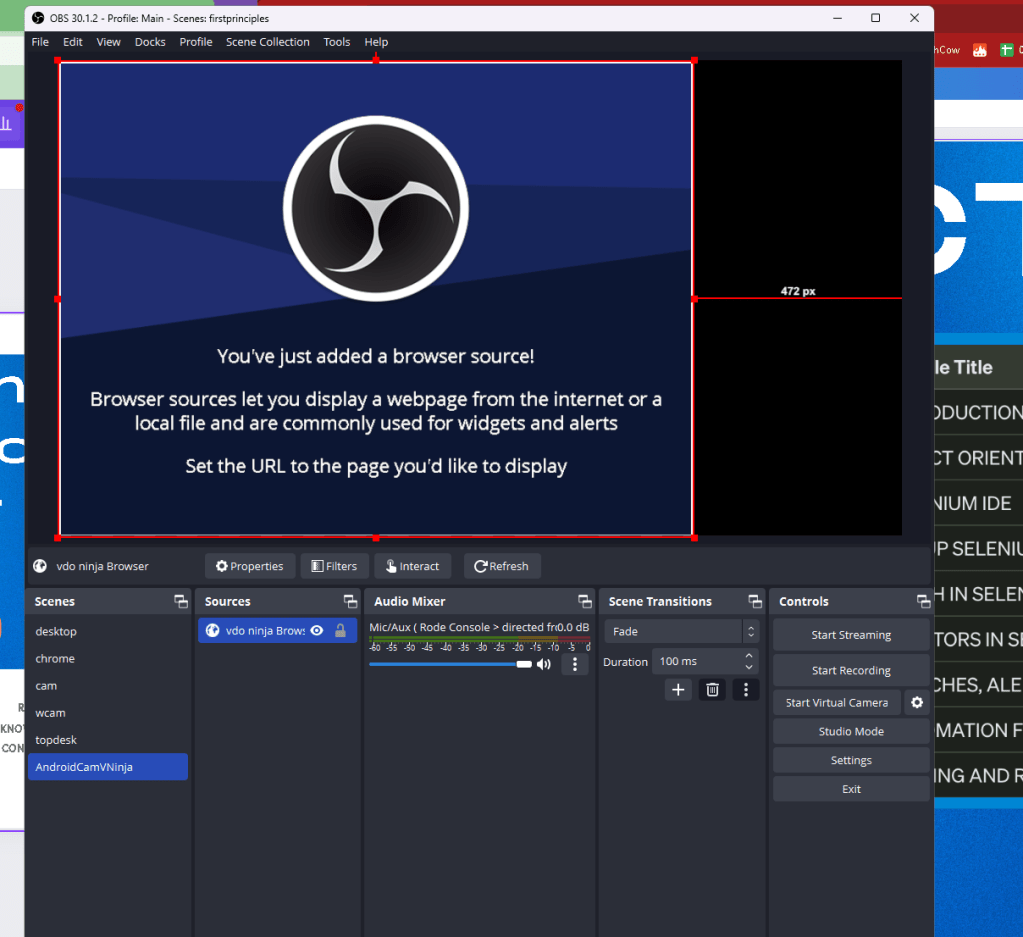Enable Studio Mode
Screen dimensions: 1023x937
pos(851,731)
